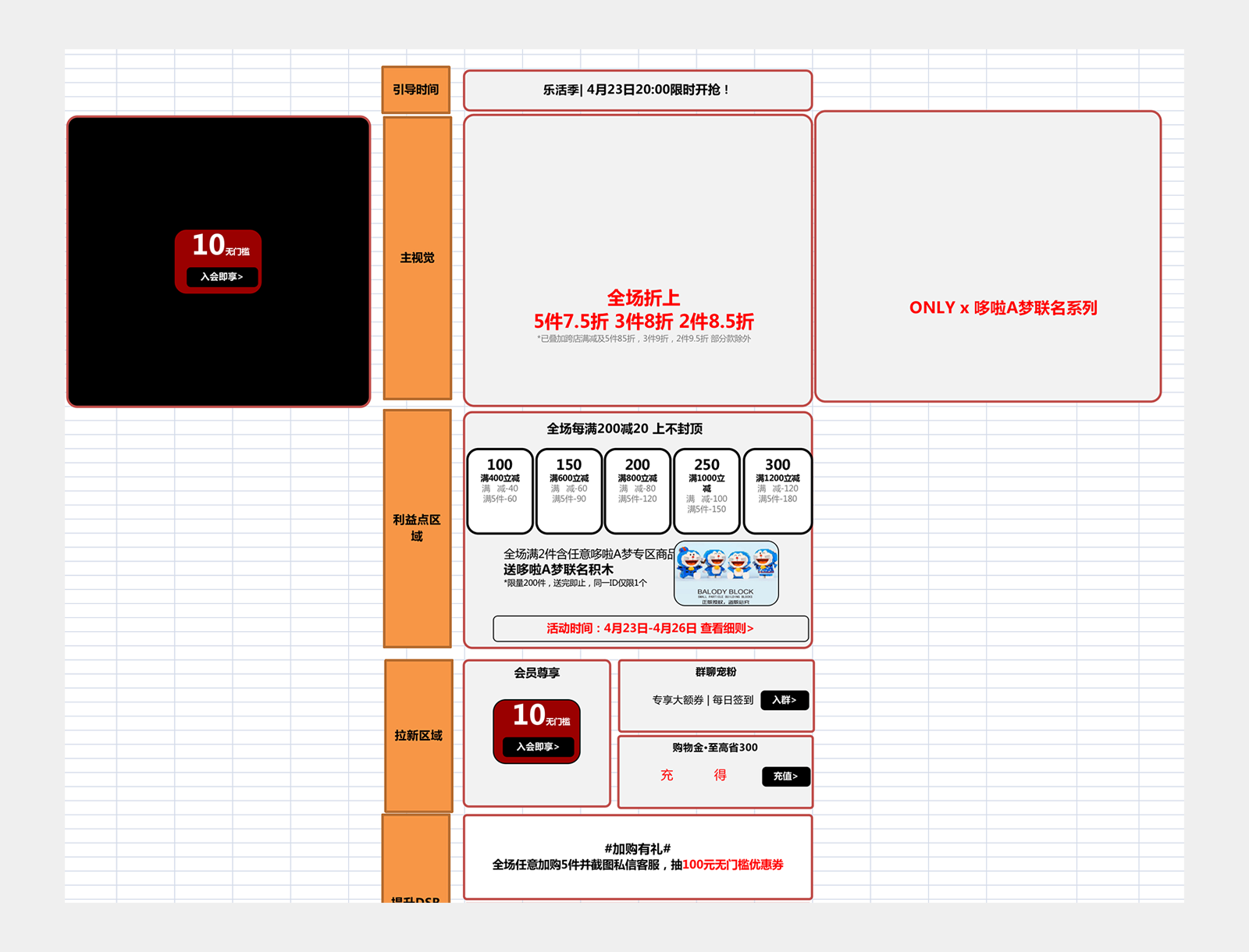Click the 全场满2件含任意哆啦A梦专区商品 line
Image resolution: width=1249 pixels, height=952 pixels.
(589, 554)
